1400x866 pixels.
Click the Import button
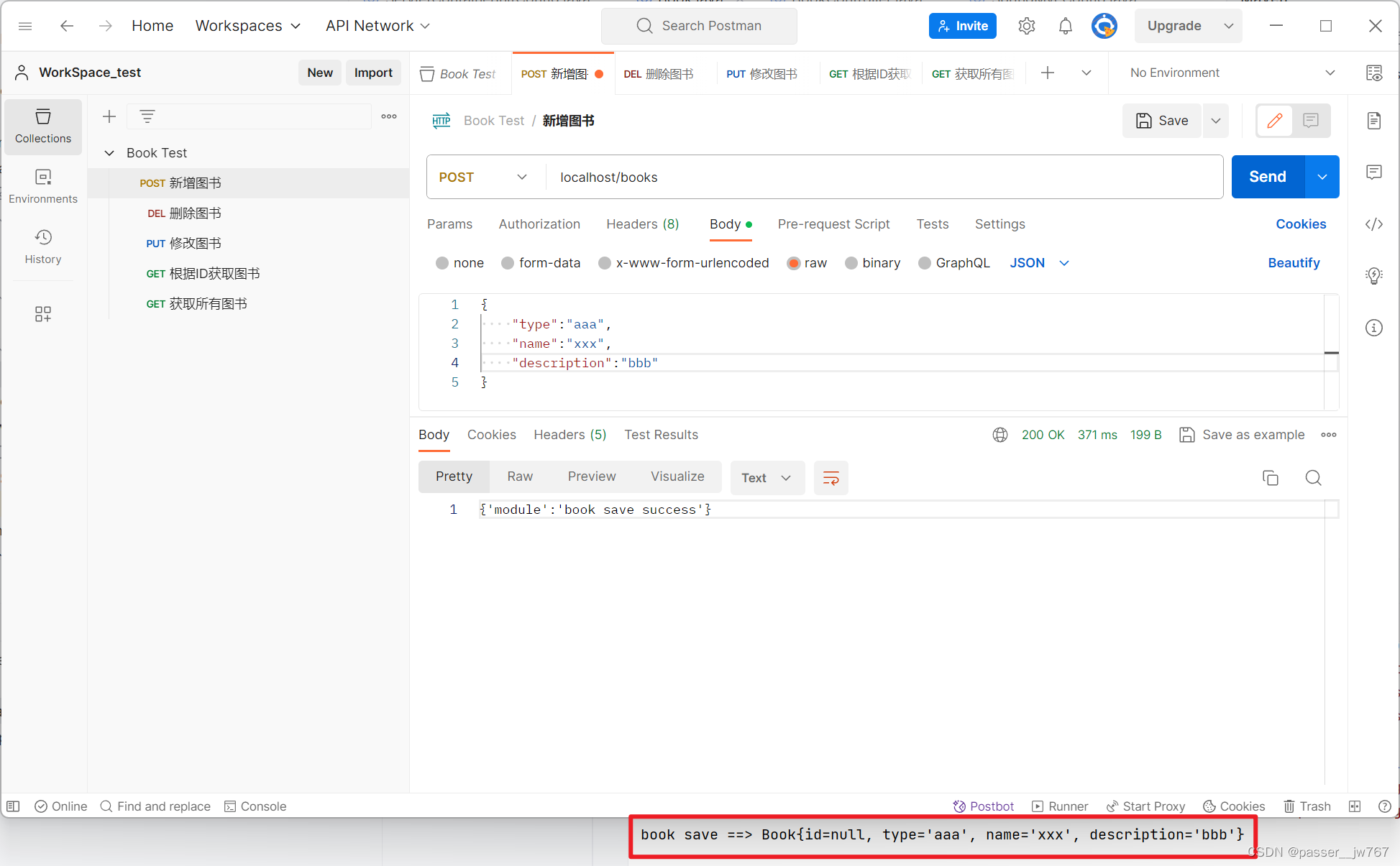(x=373, y=73)
